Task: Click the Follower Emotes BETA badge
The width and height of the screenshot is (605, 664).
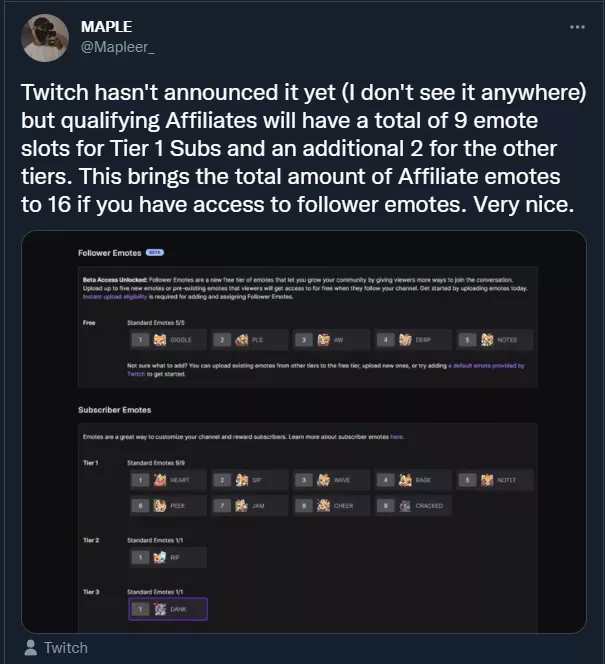Action: tap(155, 252)
